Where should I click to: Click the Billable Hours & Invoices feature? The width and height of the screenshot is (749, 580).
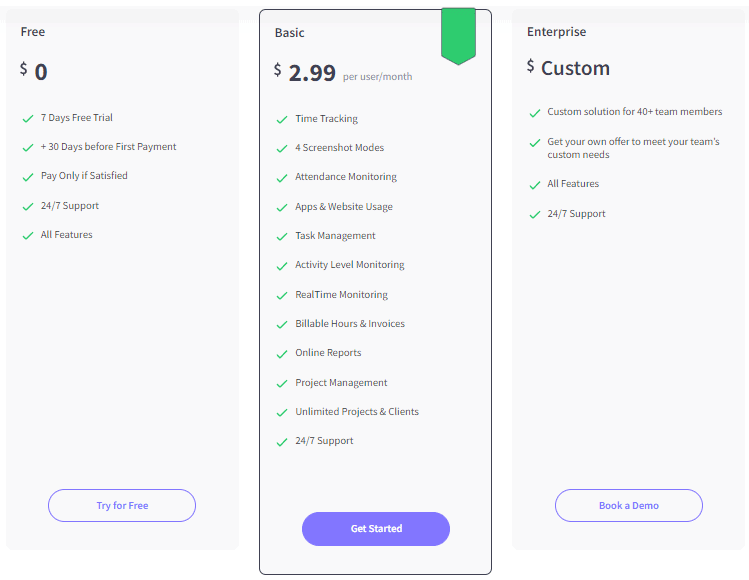point(350,323)
